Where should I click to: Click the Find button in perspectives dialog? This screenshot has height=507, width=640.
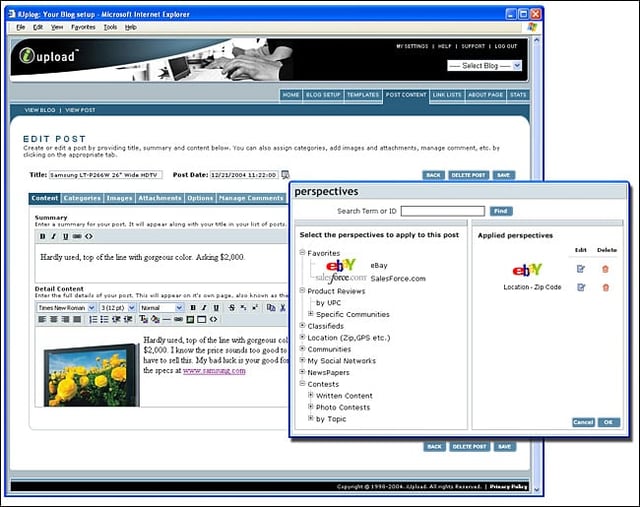(x=501, y=211)
